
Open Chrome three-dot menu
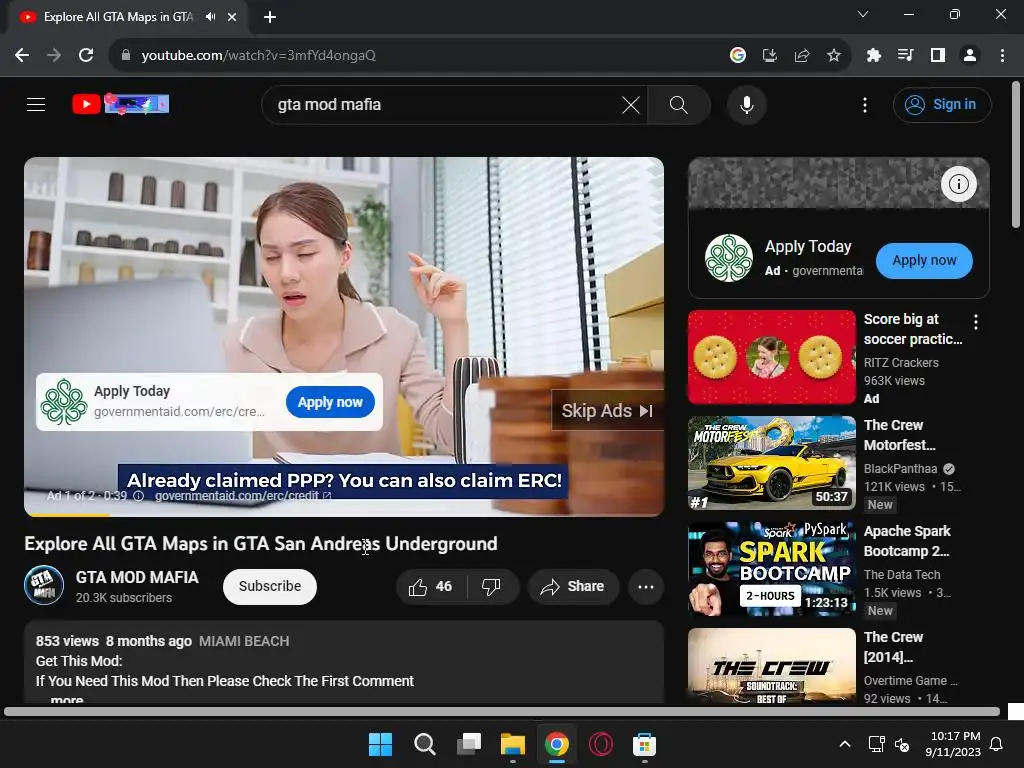[1002, 56]
